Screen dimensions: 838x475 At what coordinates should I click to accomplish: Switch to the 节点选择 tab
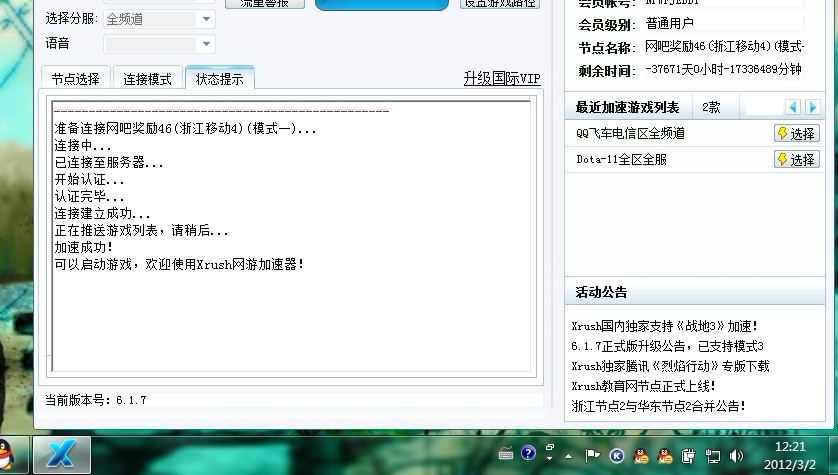click(75, 79)
